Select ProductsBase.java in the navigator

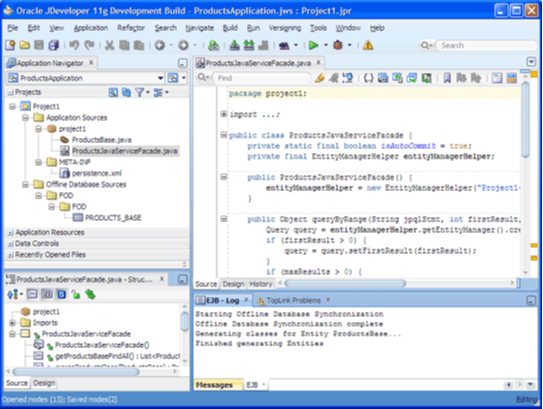point(101,140)
